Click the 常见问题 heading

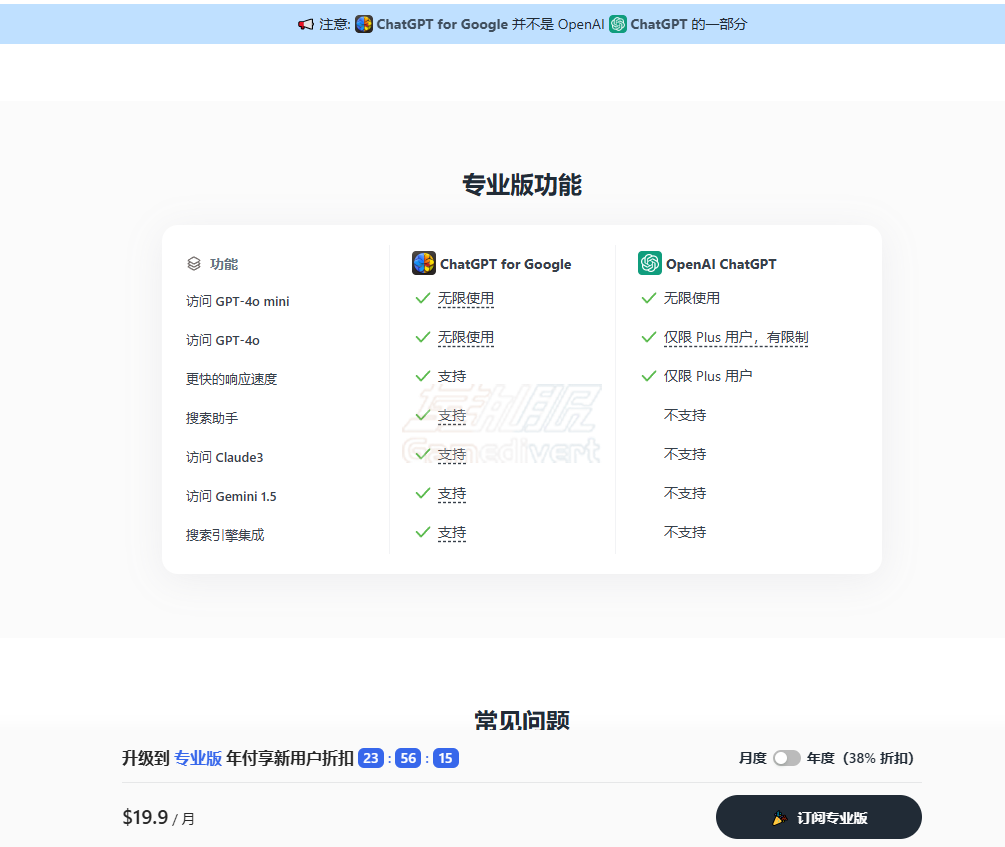pyautogui.click(x=522, y=720)
